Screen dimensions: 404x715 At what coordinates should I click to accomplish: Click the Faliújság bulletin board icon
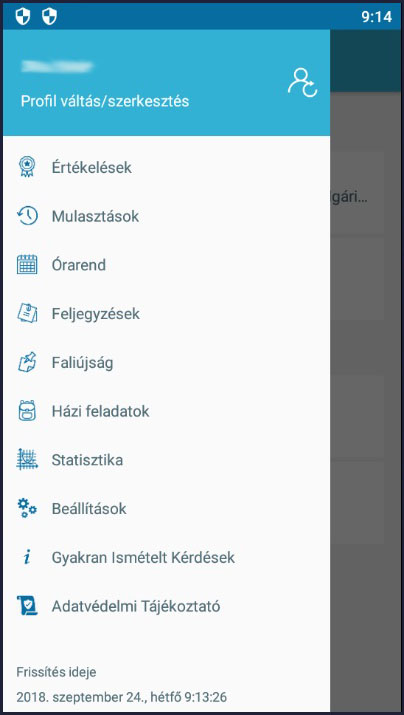point(27,362)
